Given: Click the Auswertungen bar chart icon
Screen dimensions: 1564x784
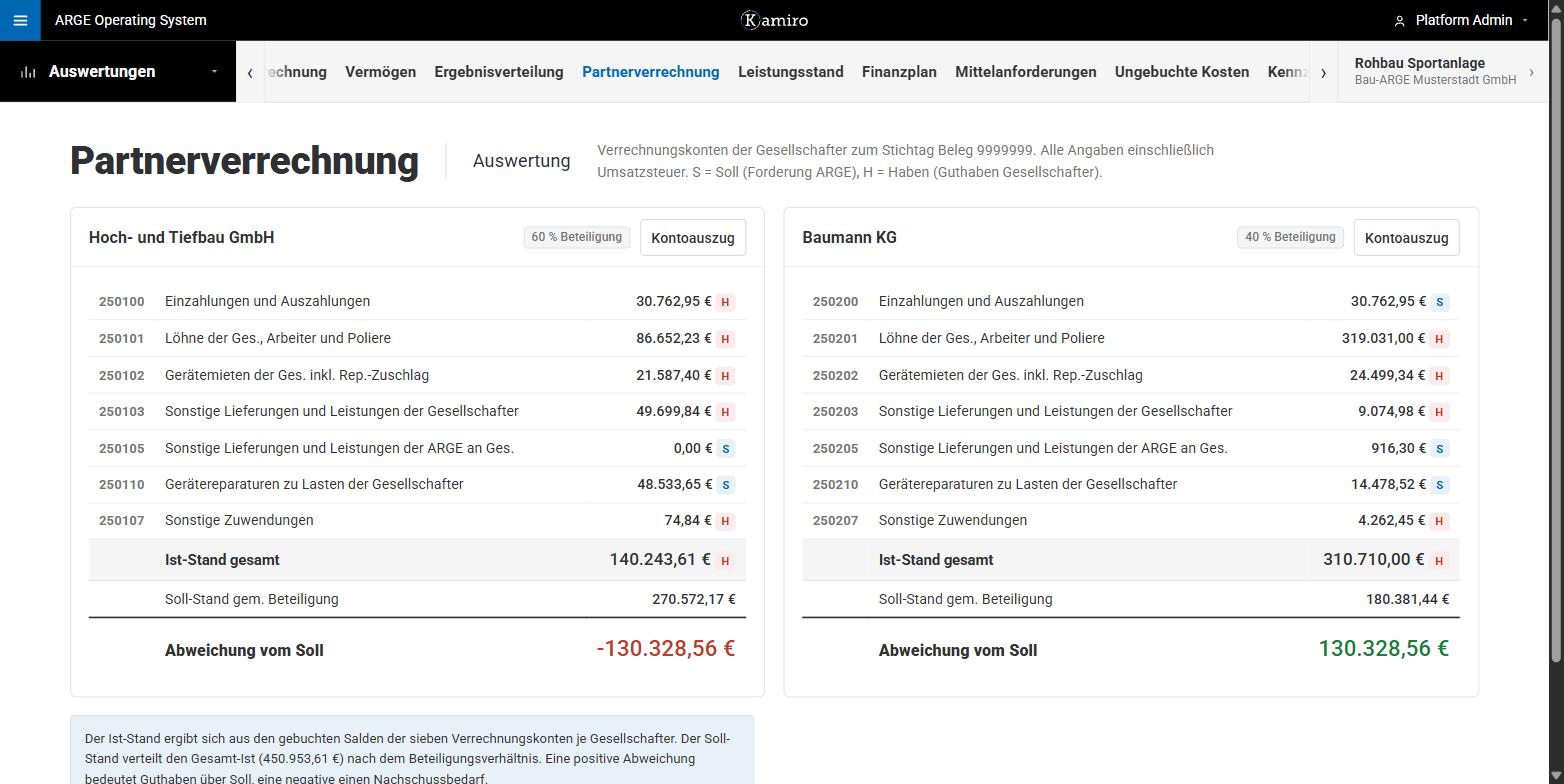Looking at the screenshot, I should point(28,72).
